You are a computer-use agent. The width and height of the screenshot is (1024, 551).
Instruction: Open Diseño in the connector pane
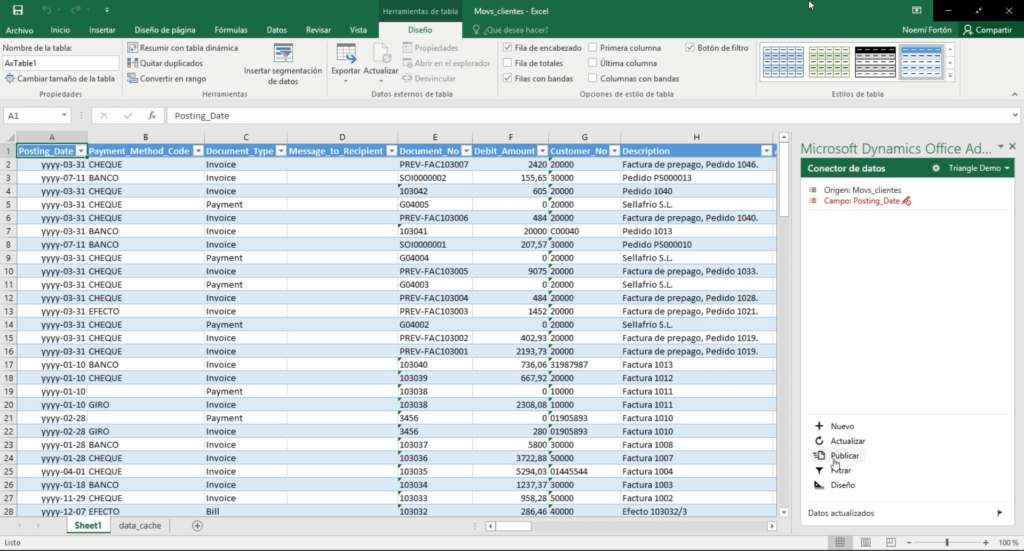(842, 485)
